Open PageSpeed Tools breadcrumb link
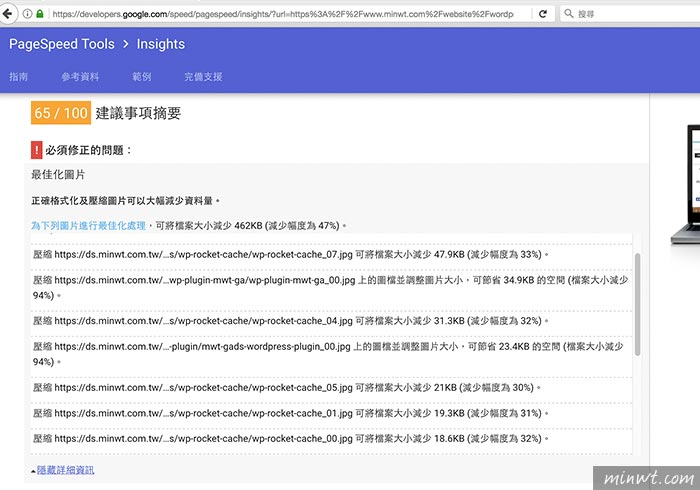The image size is (700, 490). coord(62,44)
